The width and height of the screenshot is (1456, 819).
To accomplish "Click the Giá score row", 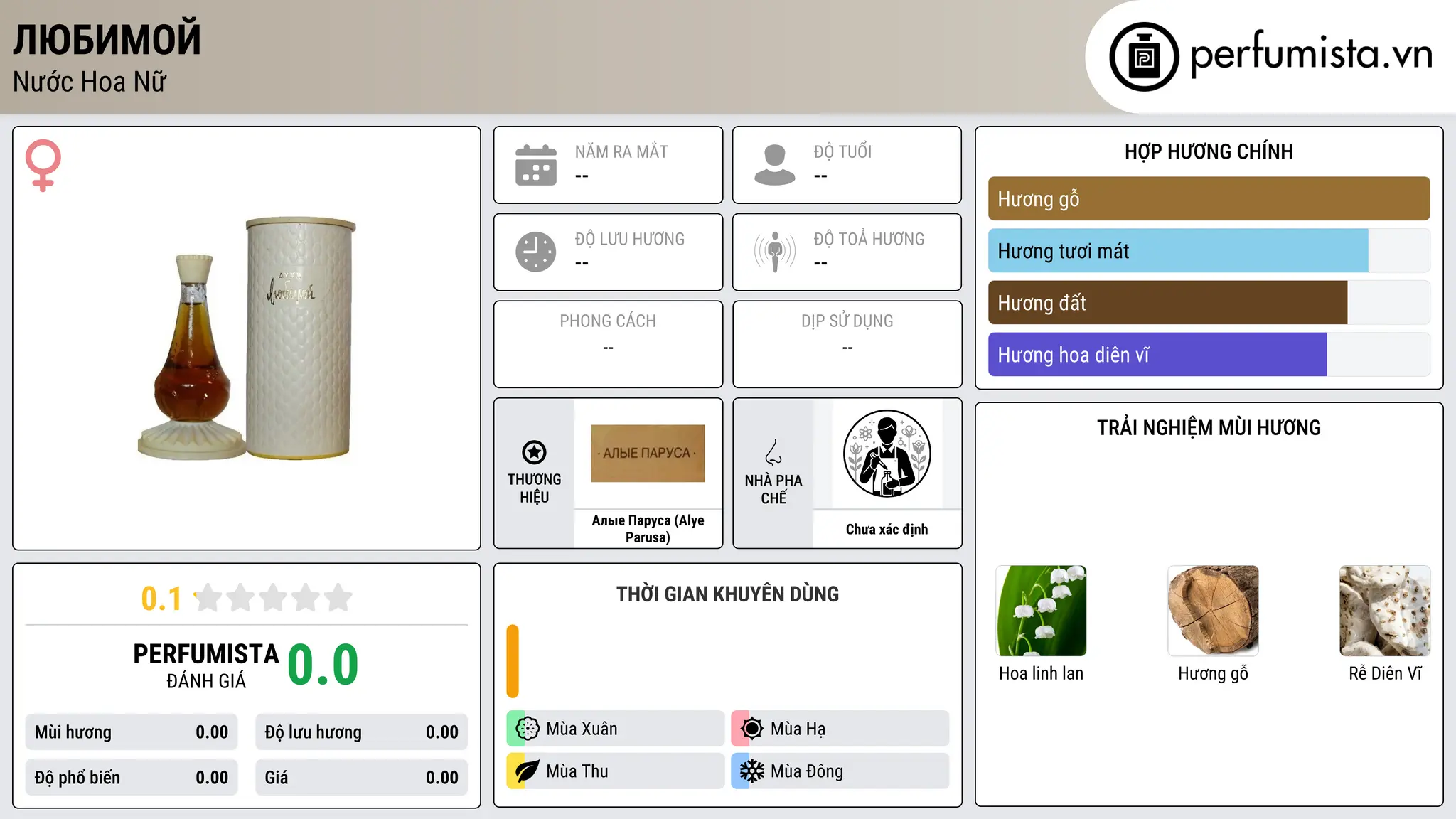I will point(361,778).
